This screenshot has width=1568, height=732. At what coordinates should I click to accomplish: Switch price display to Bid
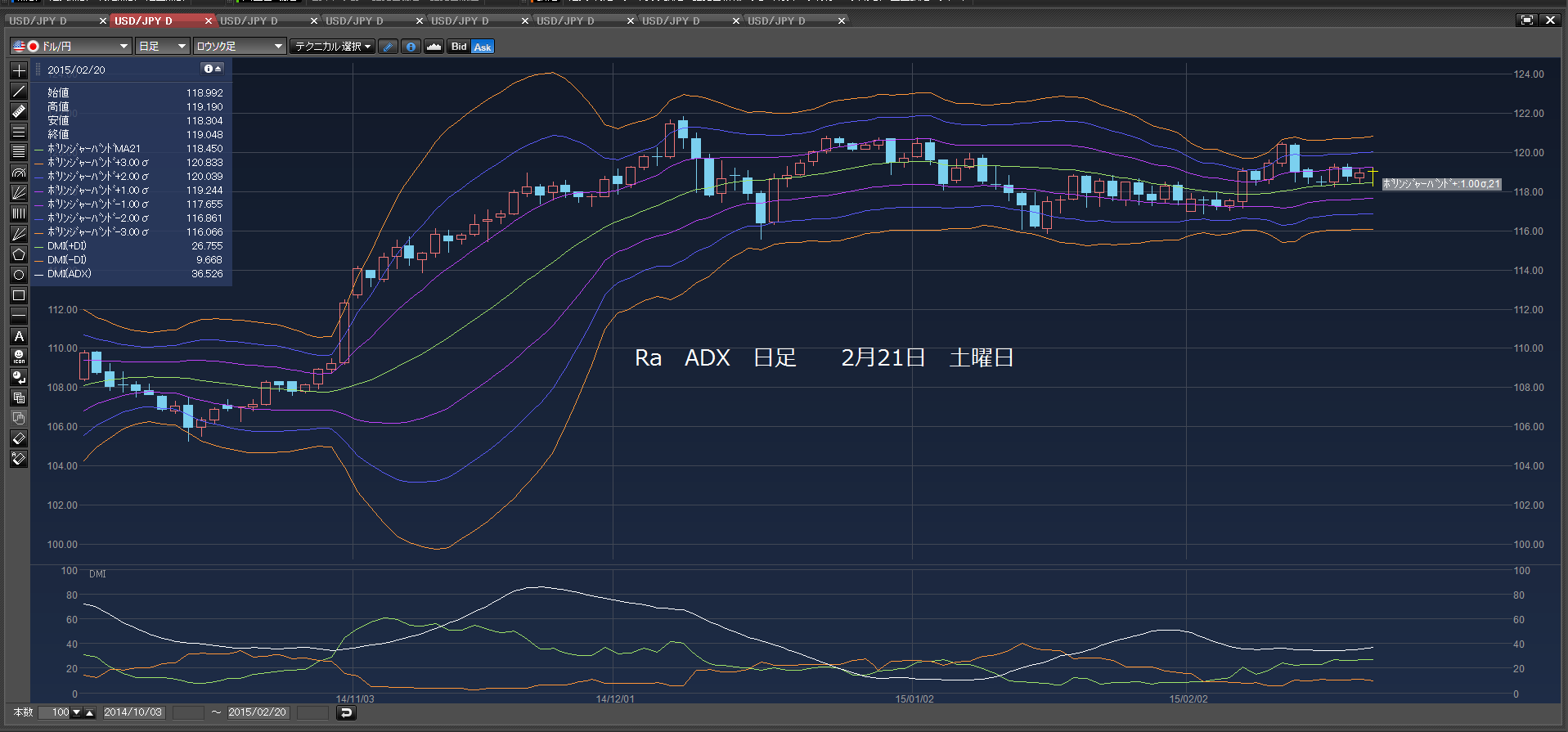[x=459, y=47]
